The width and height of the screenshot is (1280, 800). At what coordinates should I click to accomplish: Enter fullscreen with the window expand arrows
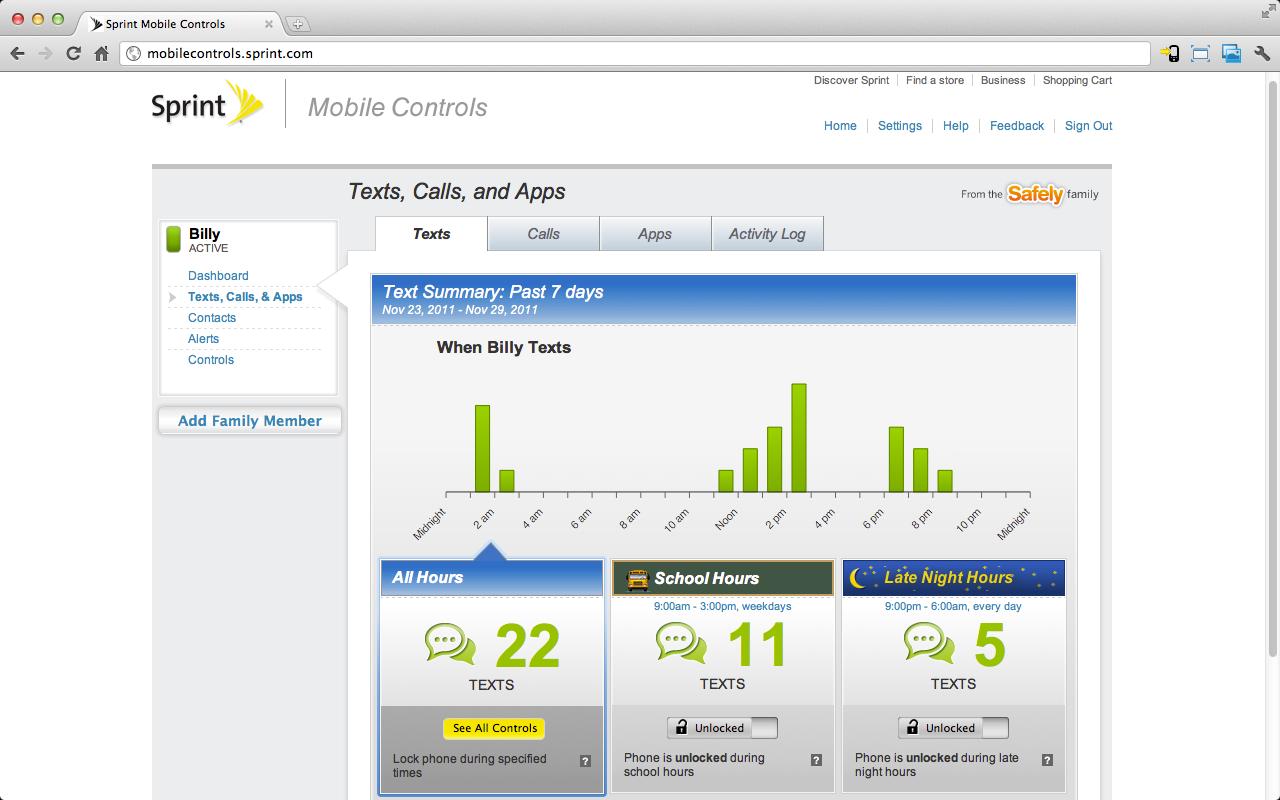[x=1267, y=11]
